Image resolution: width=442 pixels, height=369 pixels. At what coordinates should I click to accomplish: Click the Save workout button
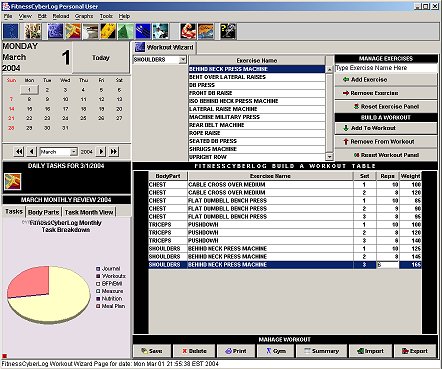pyautogui.click(x=152, y=351)
